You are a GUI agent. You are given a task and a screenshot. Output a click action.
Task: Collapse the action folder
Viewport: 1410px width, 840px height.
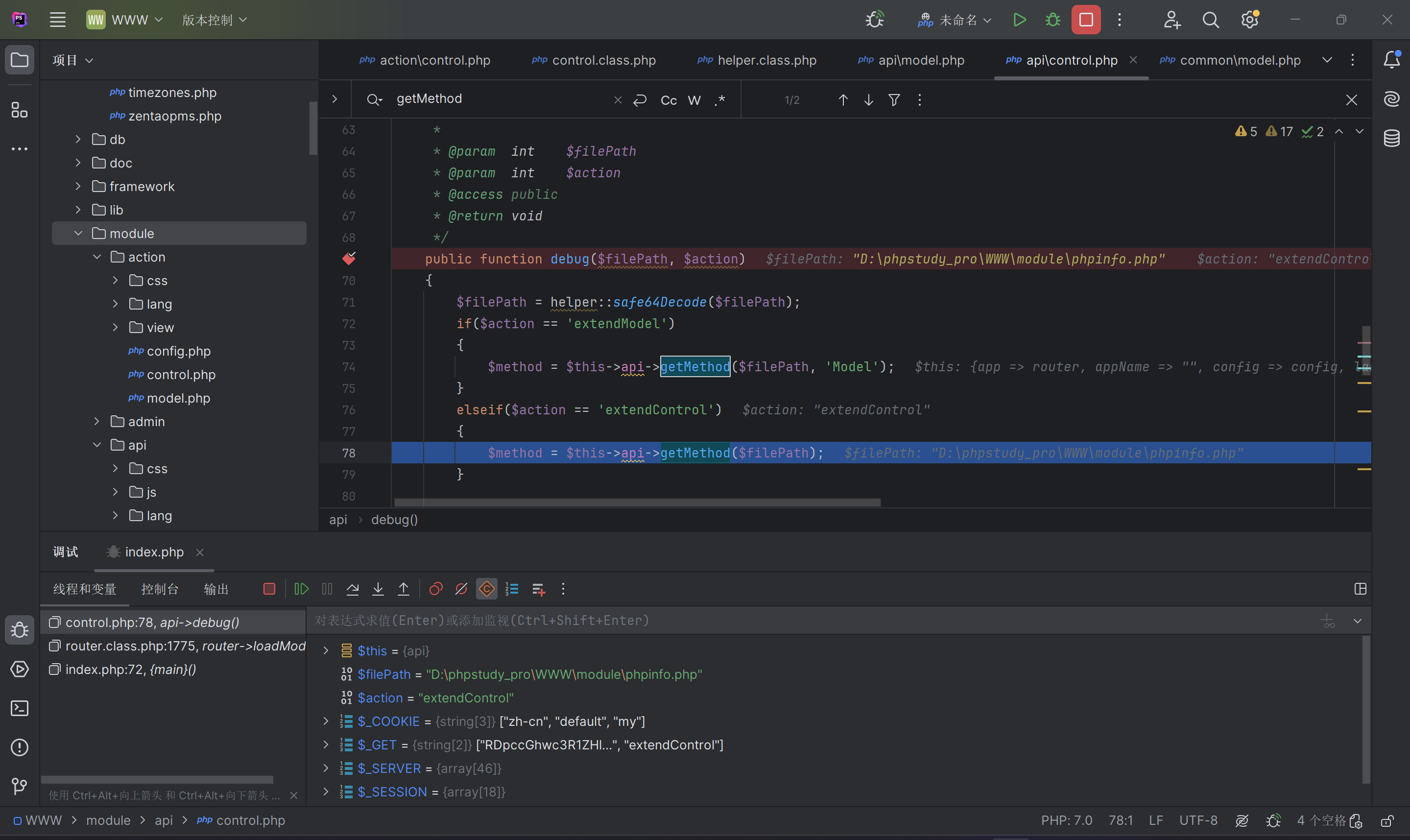pos(97,257)
